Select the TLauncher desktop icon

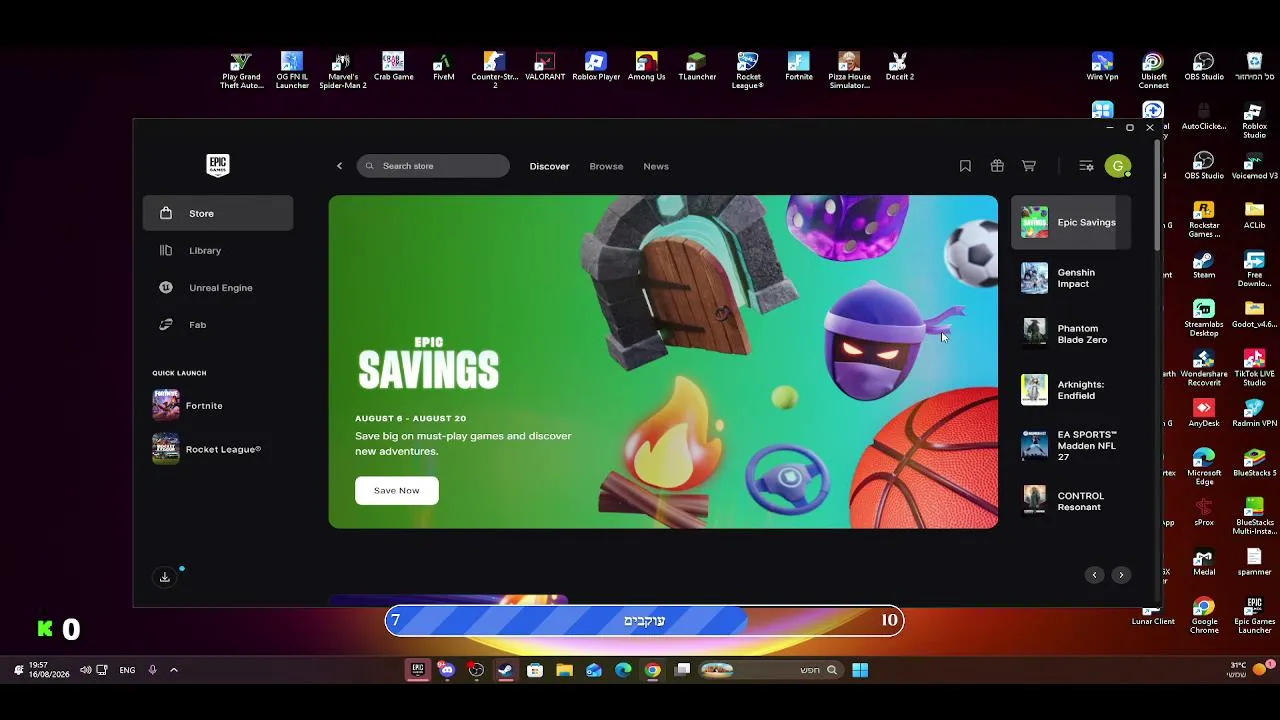[697, 67]
